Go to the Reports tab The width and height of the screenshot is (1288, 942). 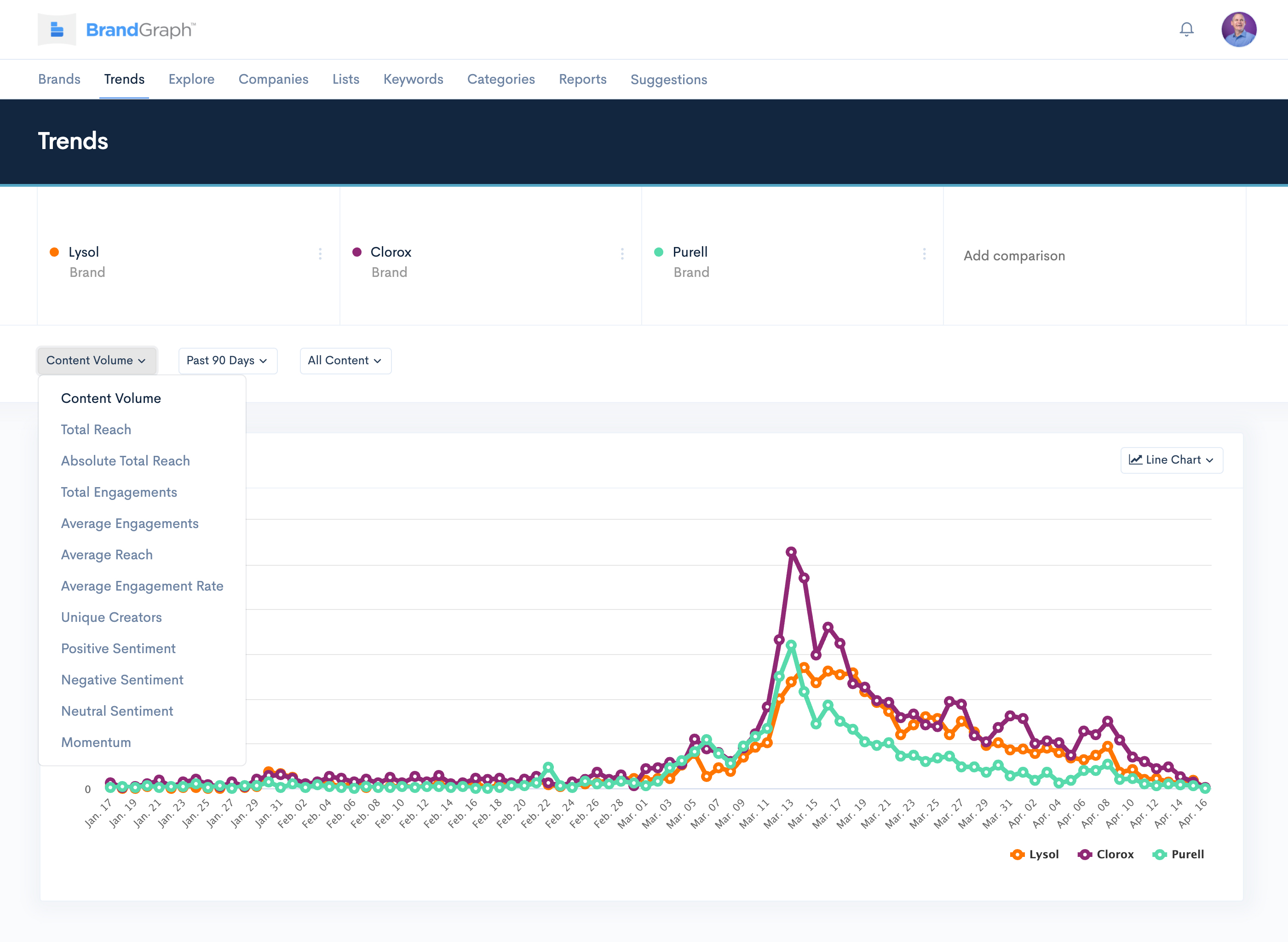point(582,79)
